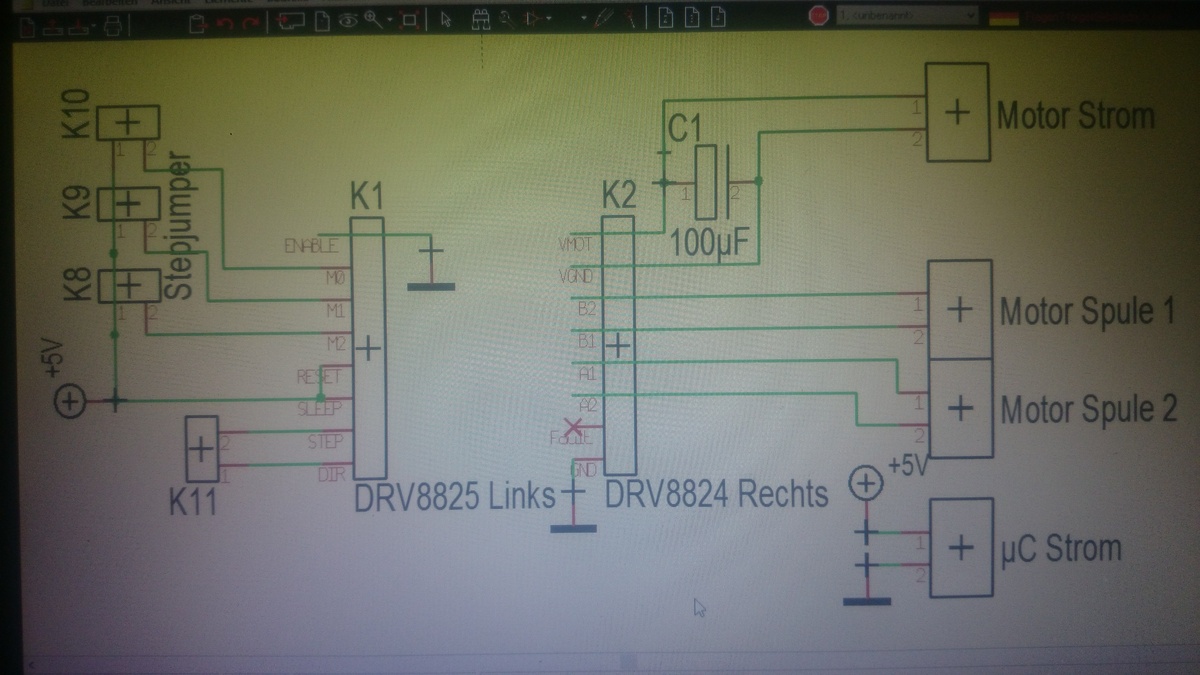The height and width of the screenshot is (675, 1200).
Task: Click the wrench settings icon
Action: click(x=507, y=21)
